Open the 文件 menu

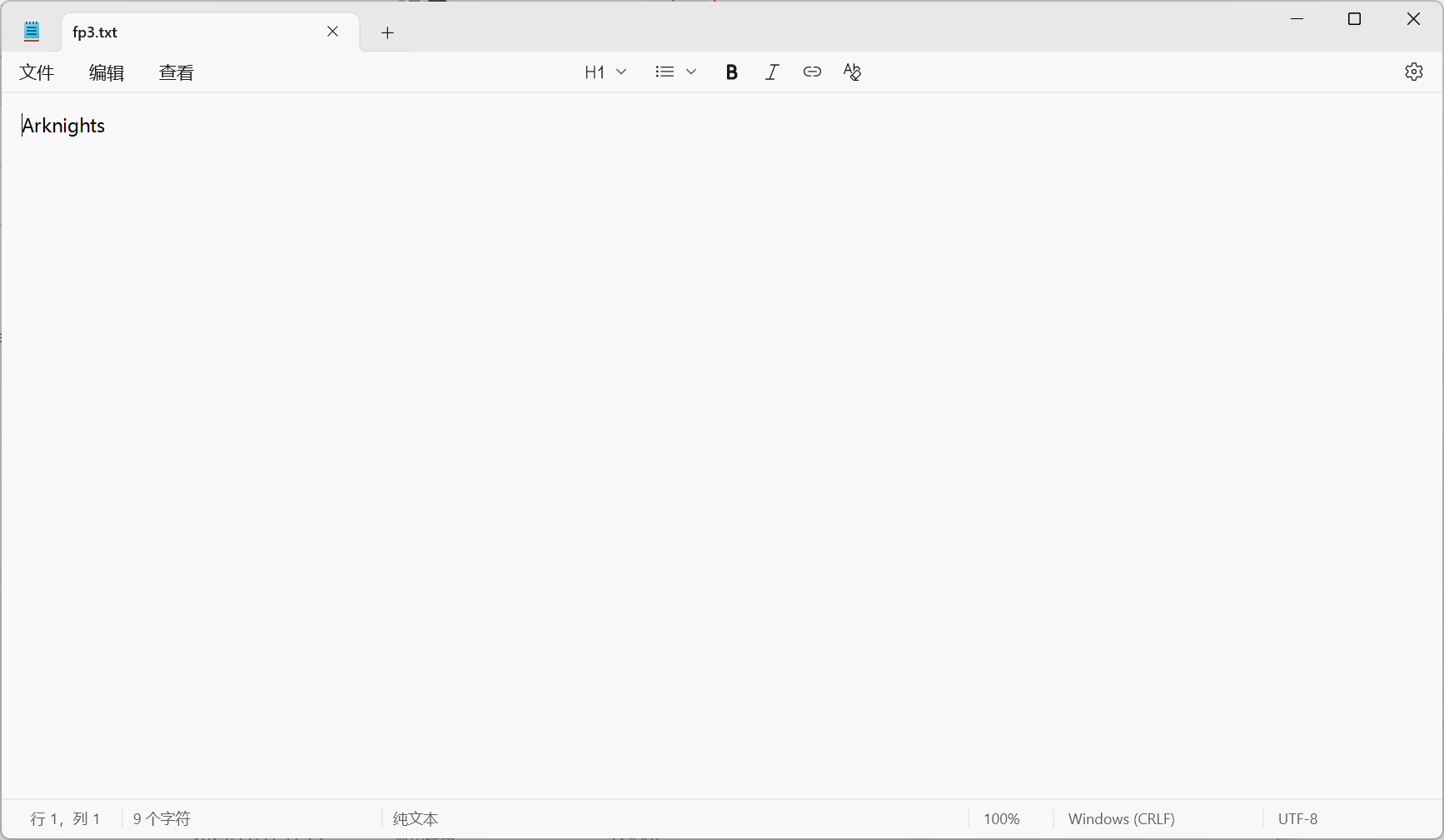coord(37,72)
